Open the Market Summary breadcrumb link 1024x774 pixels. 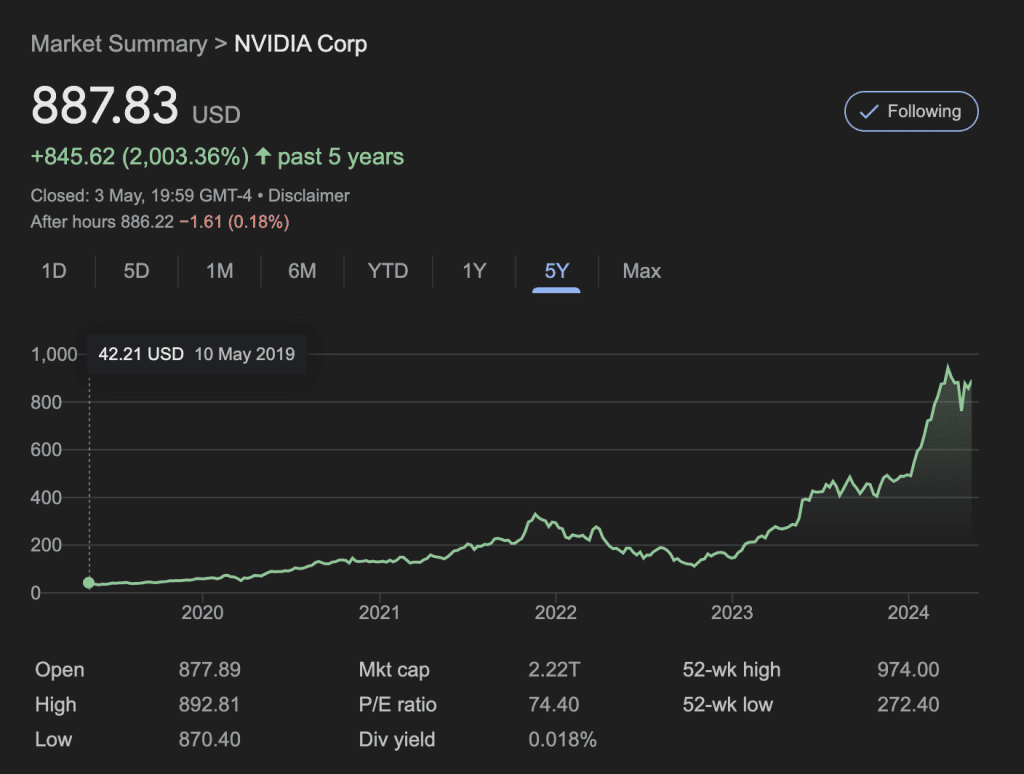tap(118, 44)
